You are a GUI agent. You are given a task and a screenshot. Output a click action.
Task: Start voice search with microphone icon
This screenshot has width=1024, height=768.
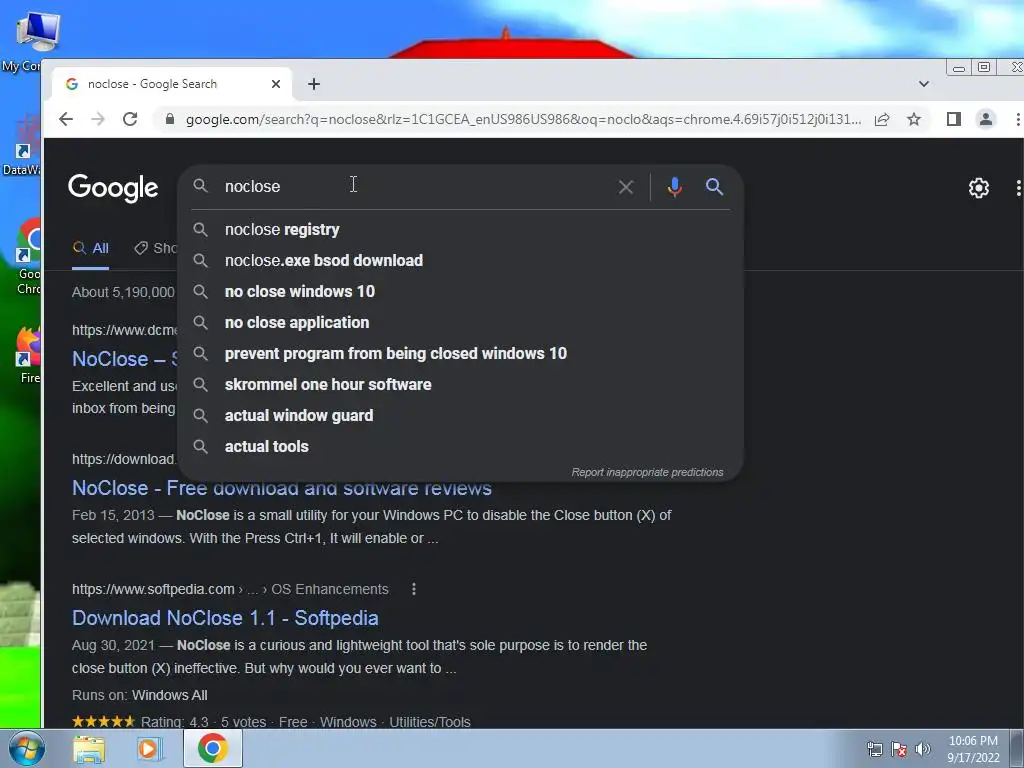coord(675,187)
